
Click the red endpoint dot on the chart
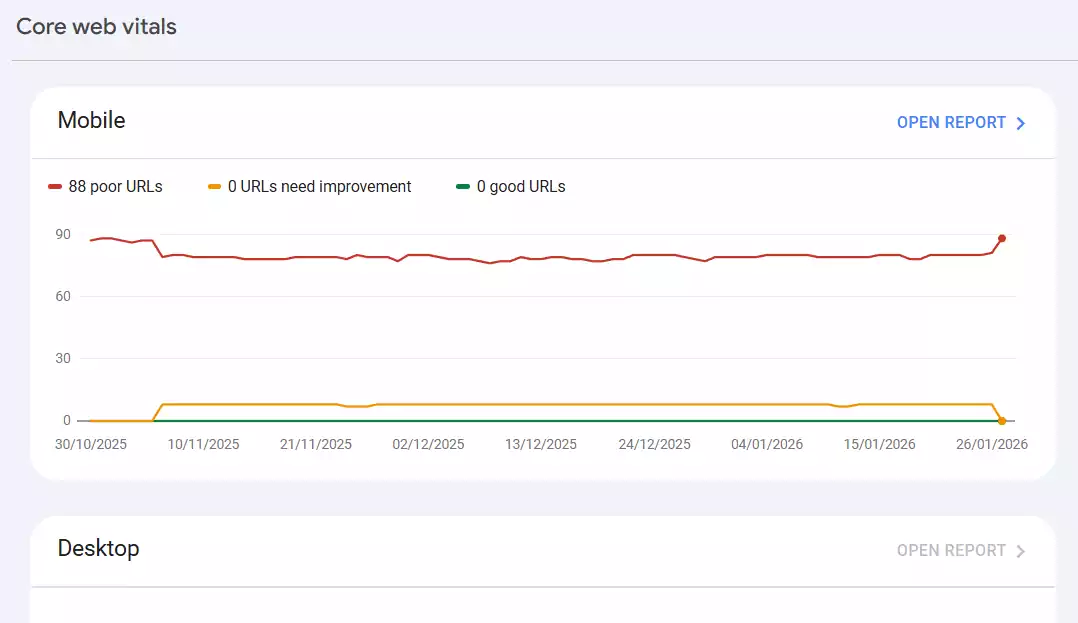click(x=1001, y=238)
